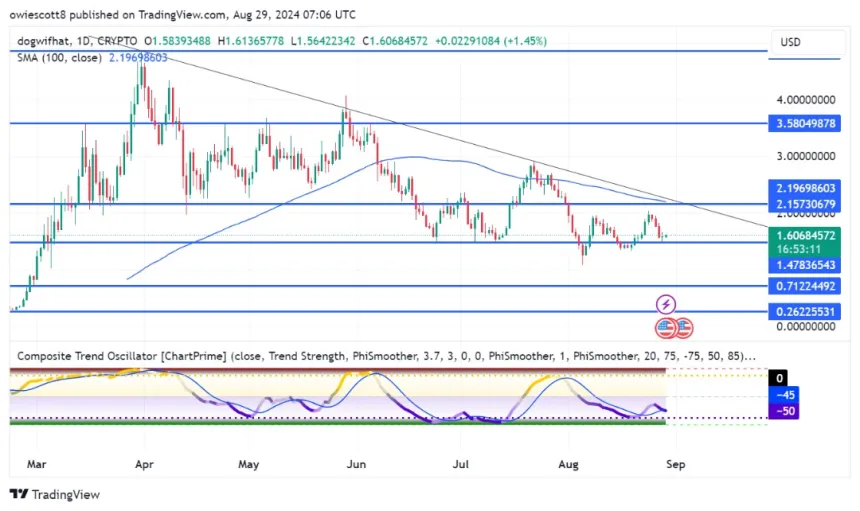Open the USD currency selector
This screenshot has width=860, height=511.
pos(791,43)
